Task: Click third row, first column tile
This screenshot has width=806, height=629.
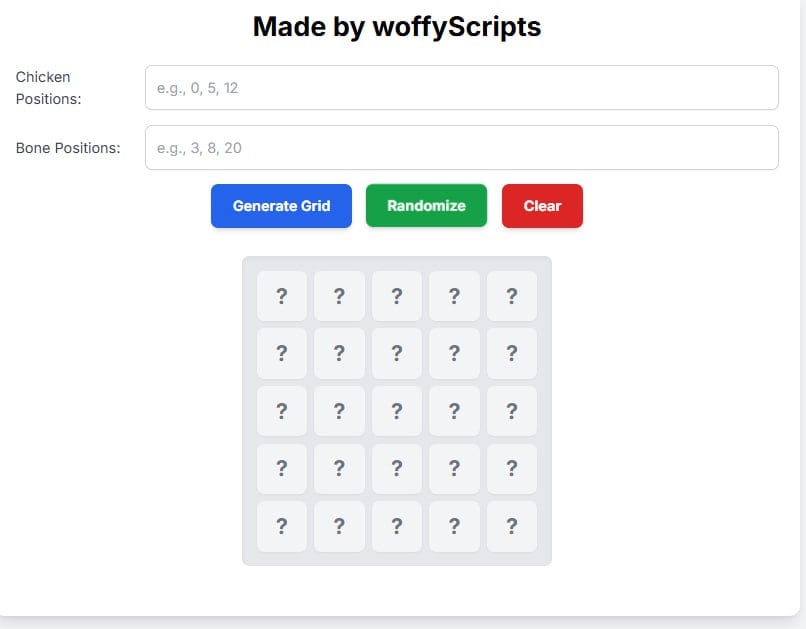Action: coord(282,411)
